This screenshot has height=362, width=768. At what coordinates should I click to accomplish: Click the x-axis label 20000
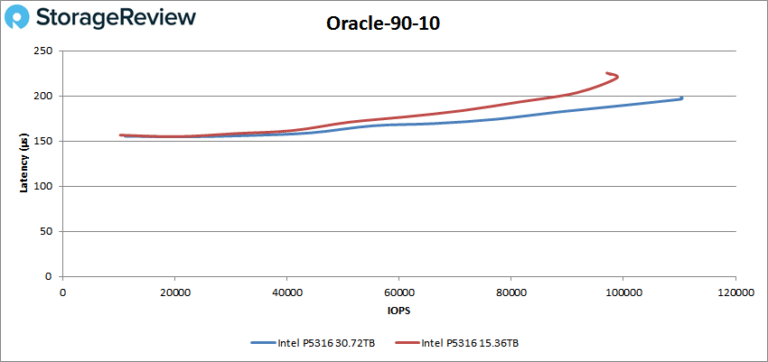pos(174,292)
